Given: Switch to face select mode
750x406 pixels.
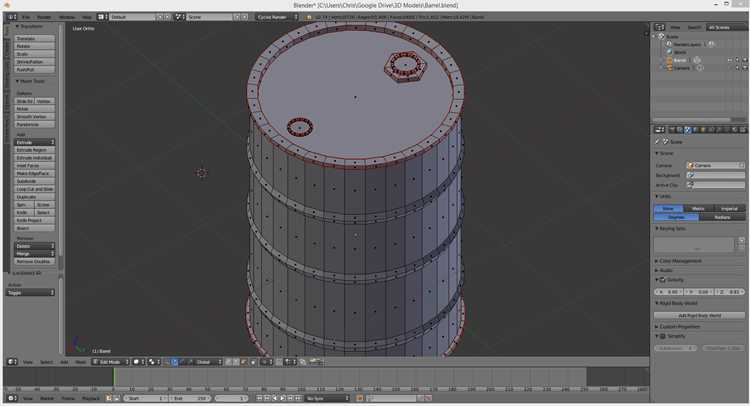Looking at the screenshot, I should pos(243,362).
